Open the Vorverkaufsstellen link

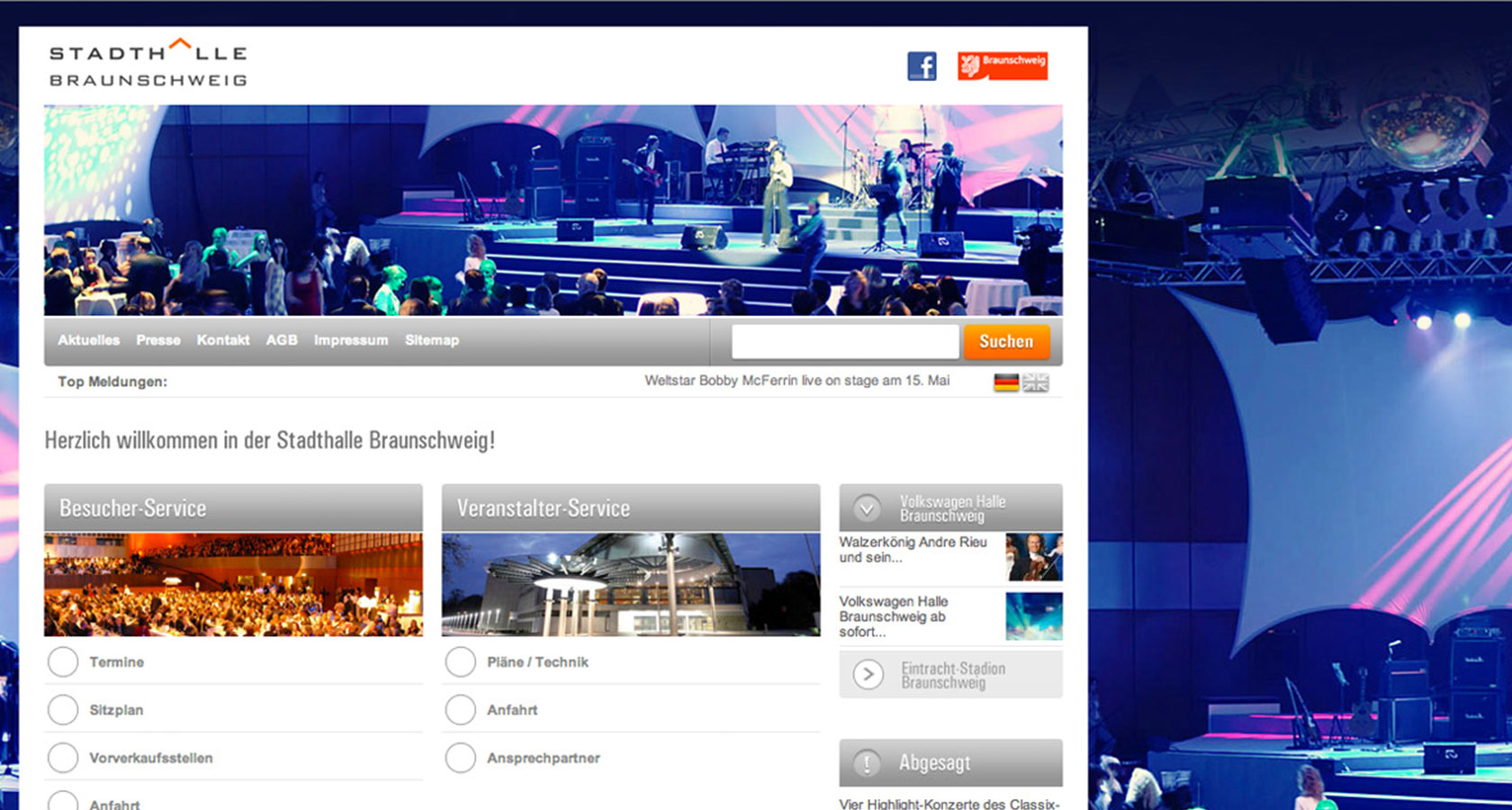point(151,759)
